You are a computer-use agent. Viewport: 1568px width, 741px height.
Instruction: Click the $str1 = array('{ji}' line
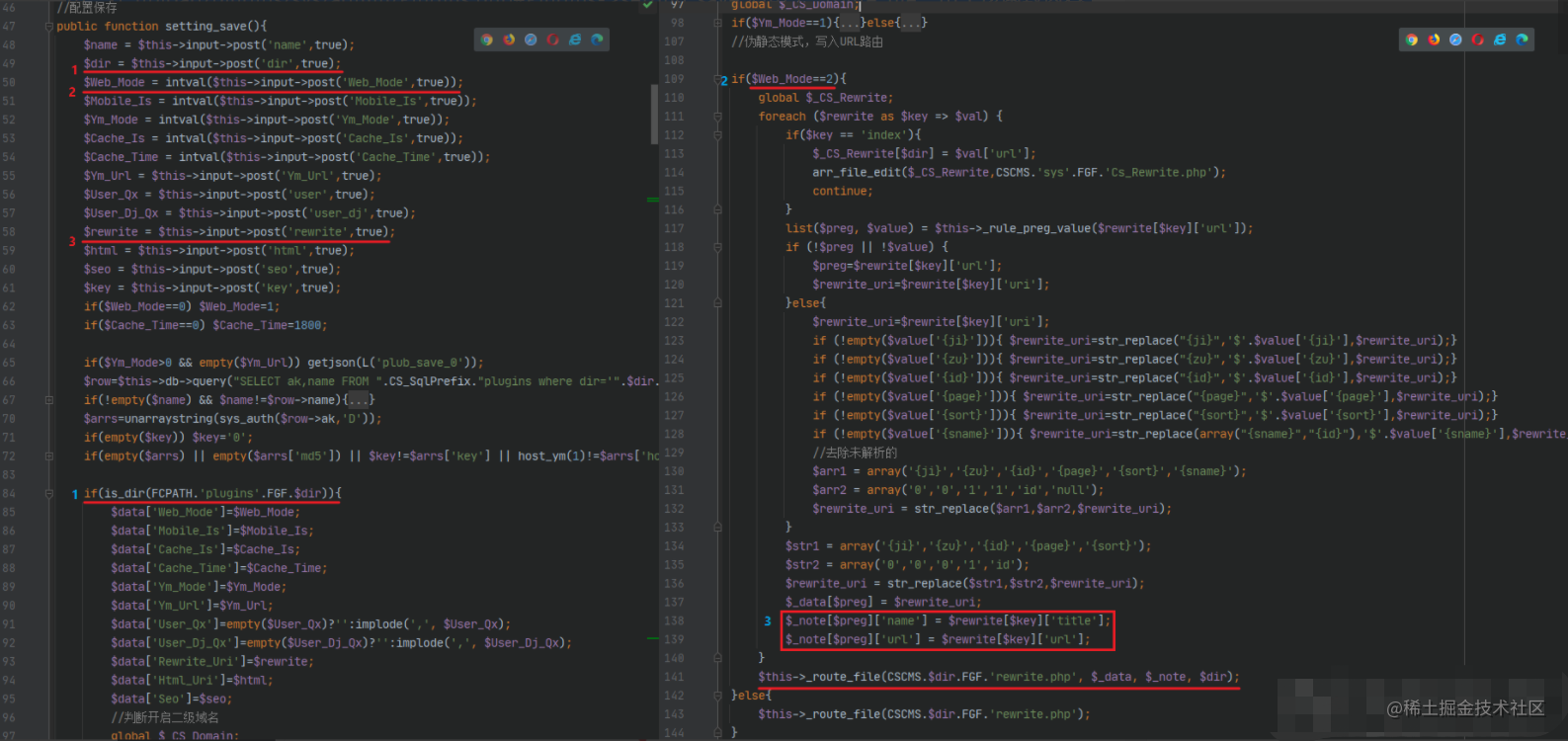pyautogui.click(x=968, y=546)
